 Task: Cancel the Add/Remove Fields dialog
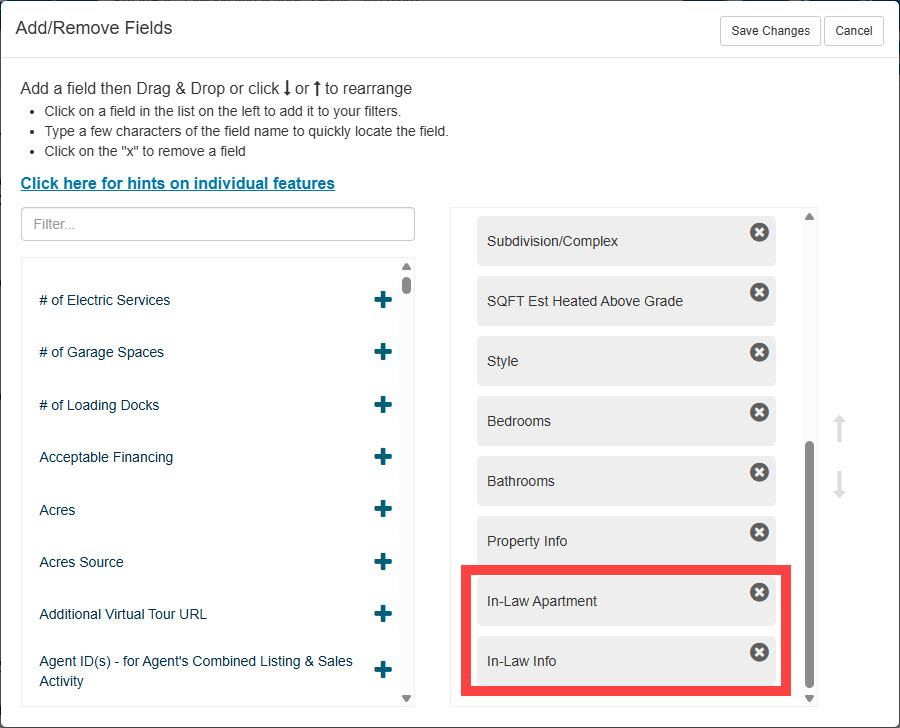click(x=854, y=31)
